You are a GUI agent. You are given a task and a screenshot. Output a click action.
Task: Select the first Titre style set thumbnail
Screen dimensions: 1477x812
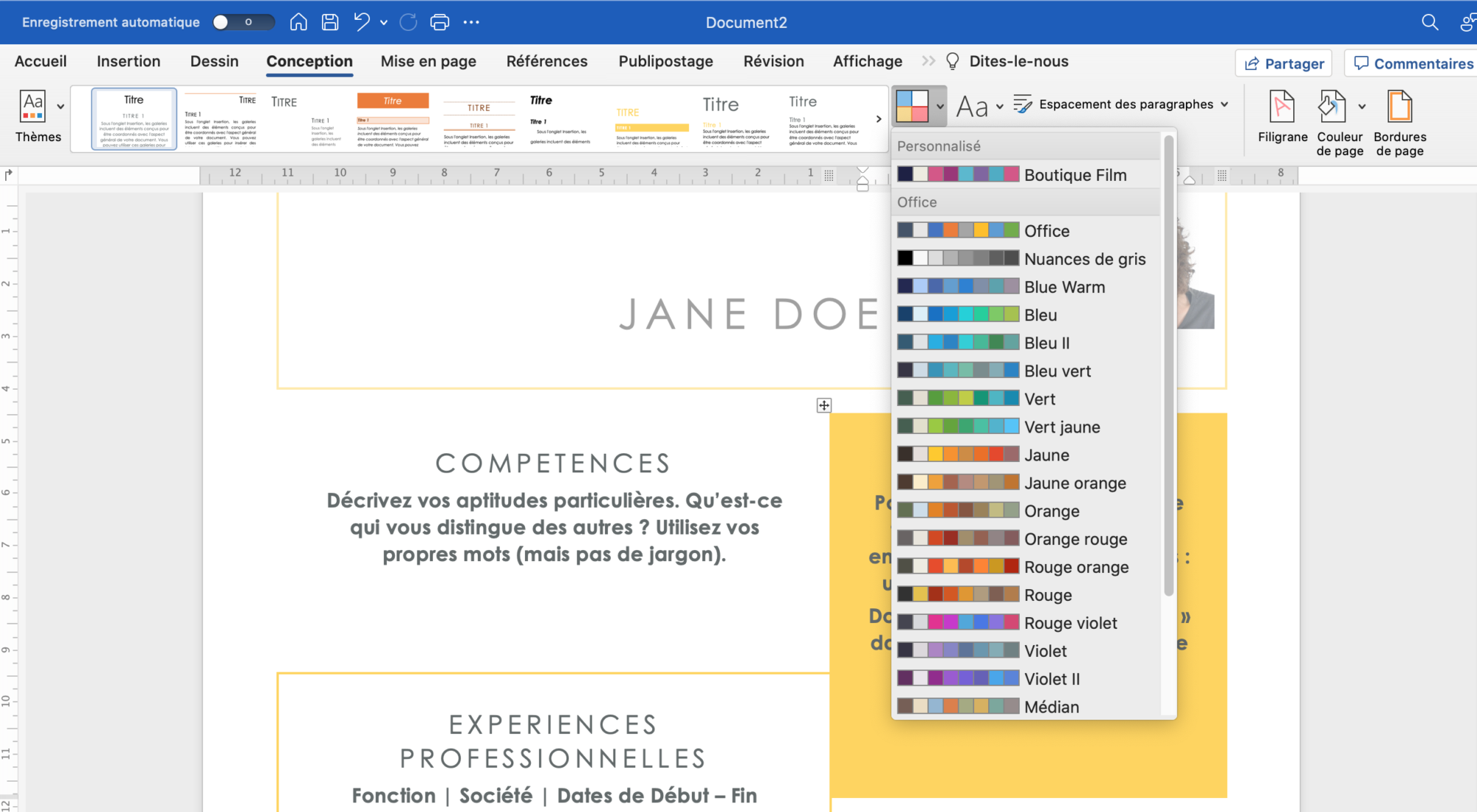(134, 119)
